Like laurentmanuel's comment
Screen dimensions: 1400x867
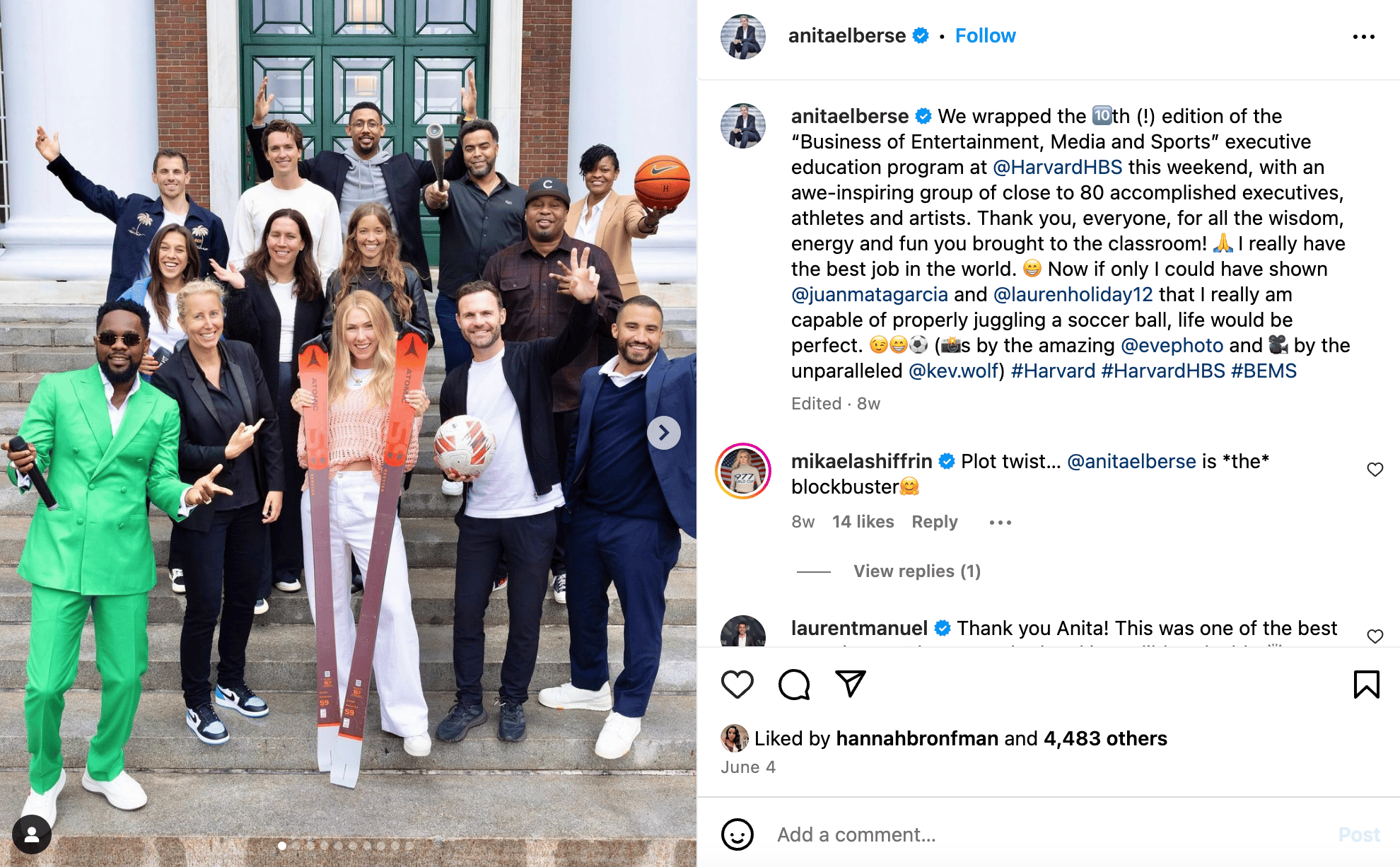(1375, 636)
